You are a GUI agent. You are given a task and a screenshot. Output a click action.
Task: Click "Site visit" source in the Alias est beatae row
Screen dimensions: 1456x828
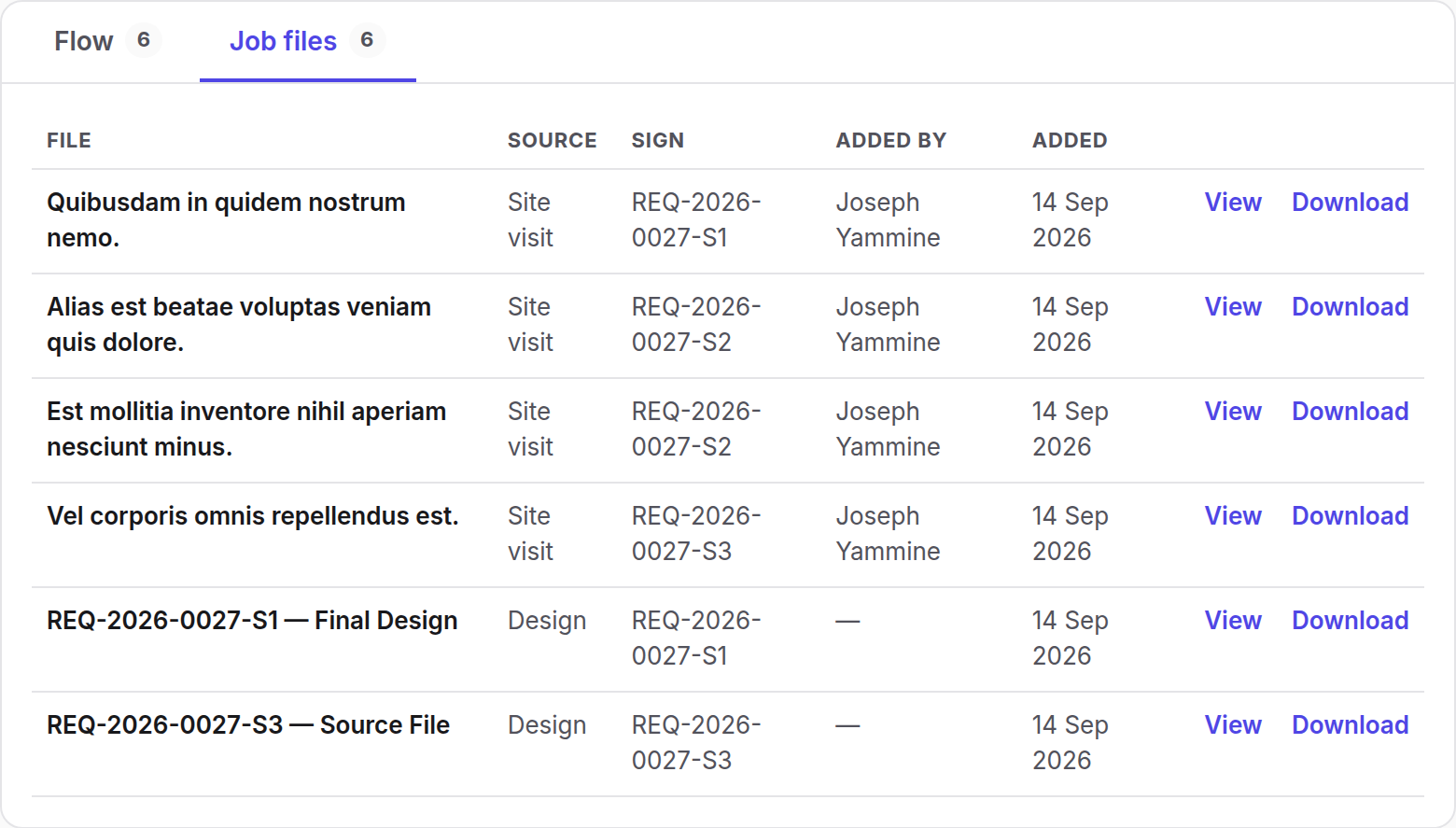pos(530,325)
